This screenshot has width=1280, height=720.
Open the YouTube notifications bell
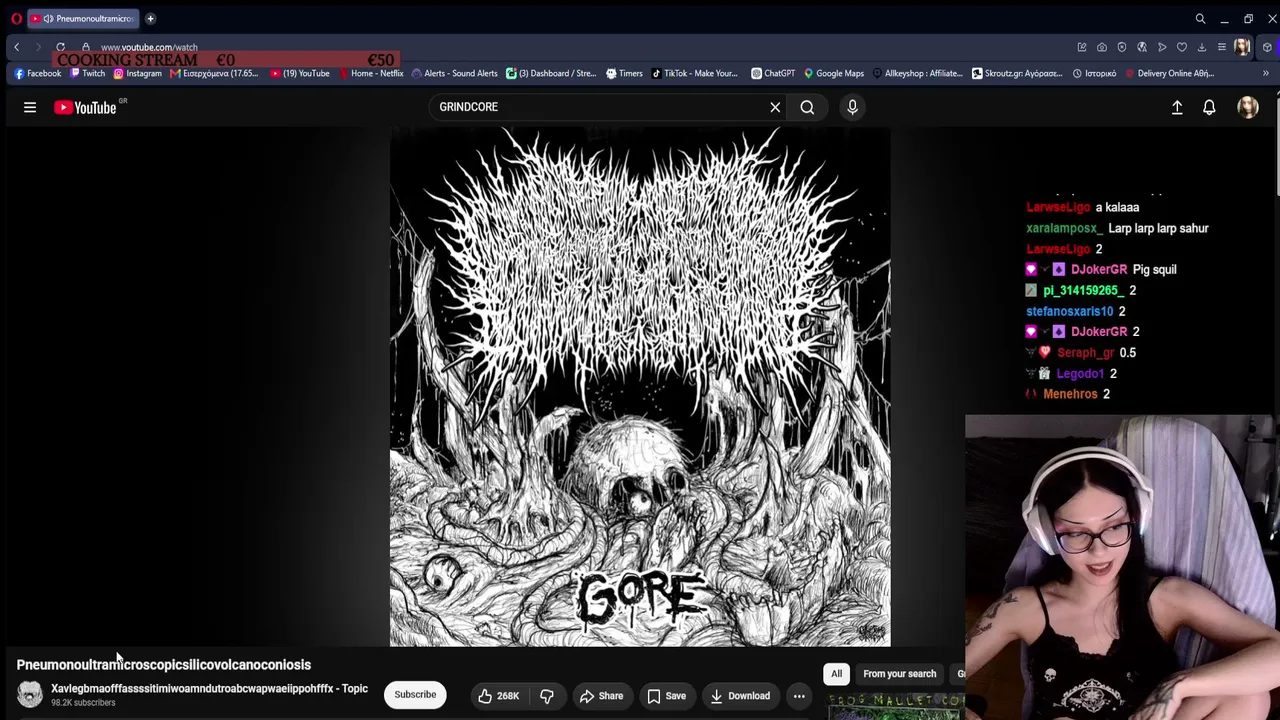pos(1209,107)
